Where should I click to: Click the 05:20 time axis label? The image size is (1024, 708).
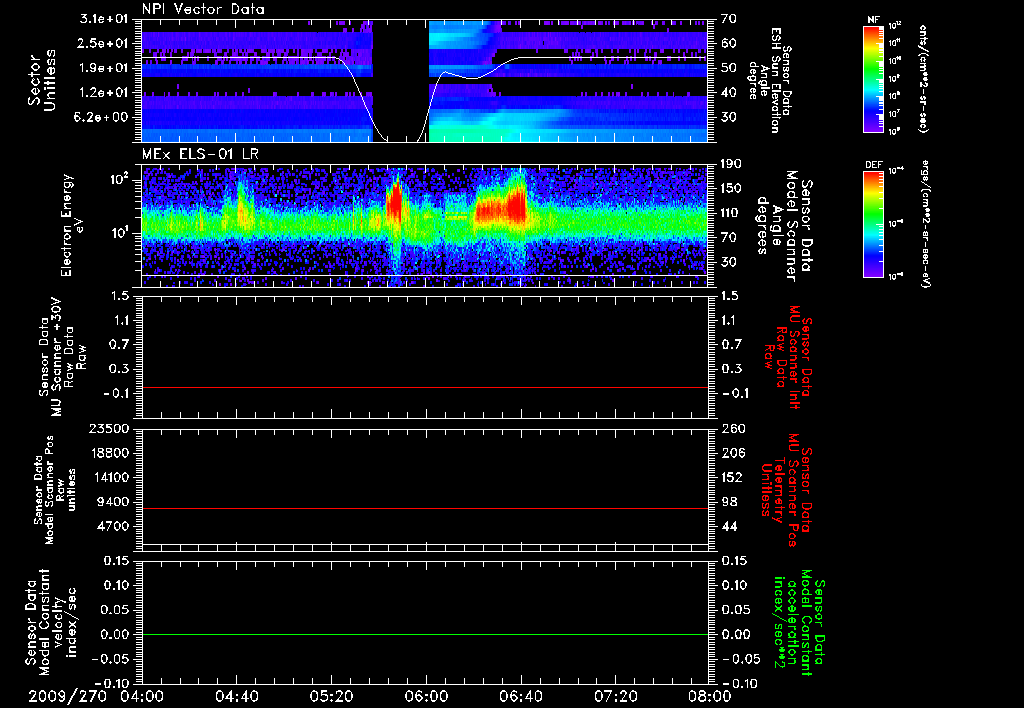(332, 696)
